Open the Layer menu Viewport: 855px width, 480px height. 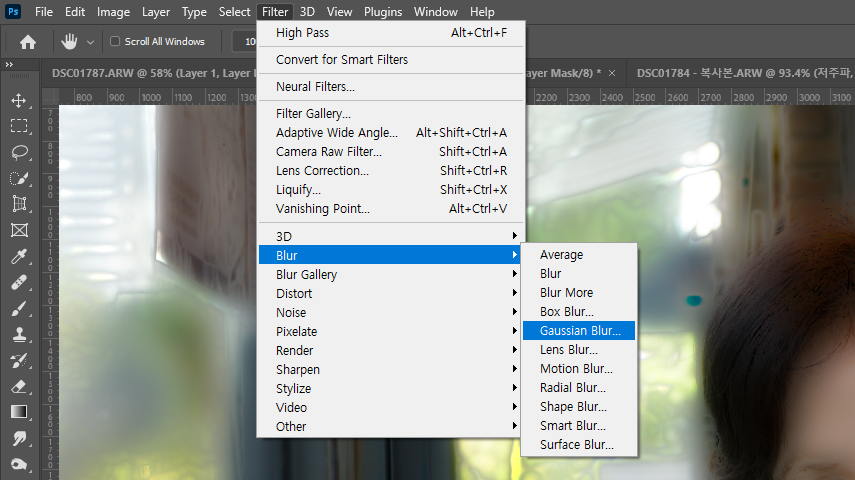click(x=156, y=11)
